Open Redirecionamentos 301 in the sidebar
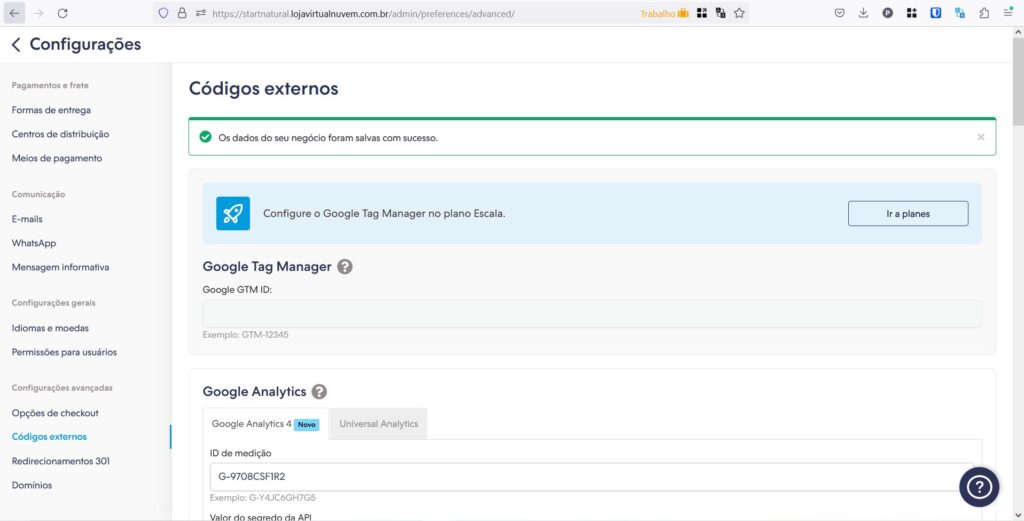This screenshot has width=1024, height=521. 61,461
